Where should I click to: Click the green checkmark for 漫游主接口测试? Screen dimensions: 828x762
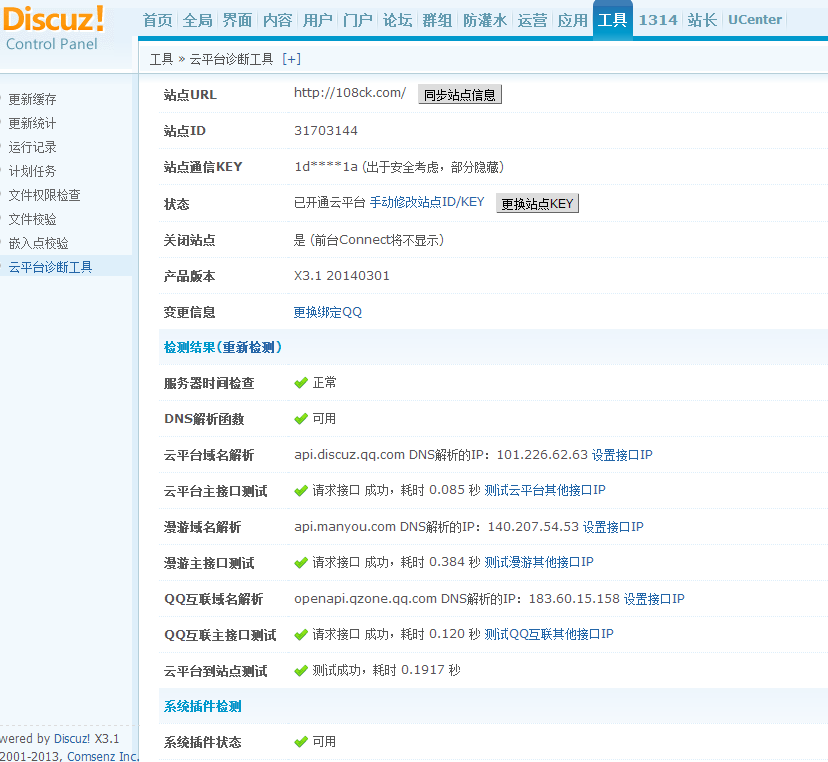pyautogui.click(x=301, y=563)
